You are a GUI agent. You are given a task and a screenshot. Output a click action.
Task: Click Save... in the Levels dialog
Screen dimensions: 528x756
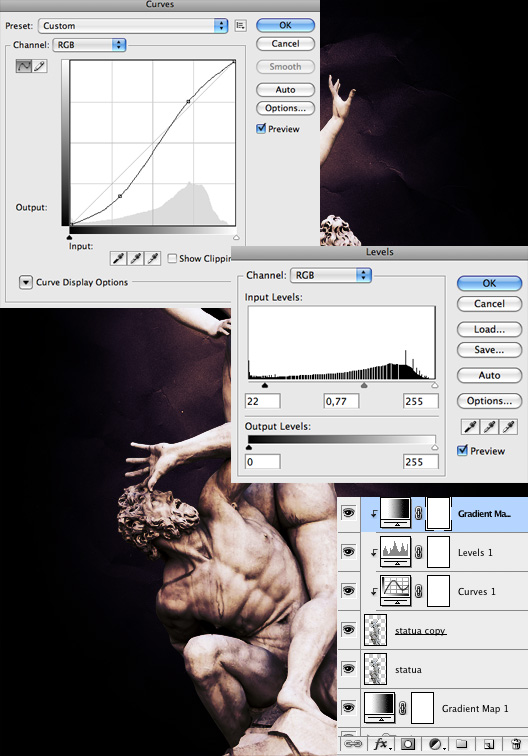coord(489,350)
